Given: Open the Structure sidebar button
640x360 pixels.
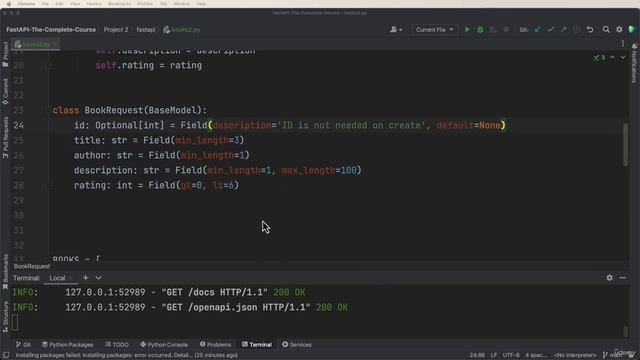Looking at the screenshot, I should (x=5, y=316).
